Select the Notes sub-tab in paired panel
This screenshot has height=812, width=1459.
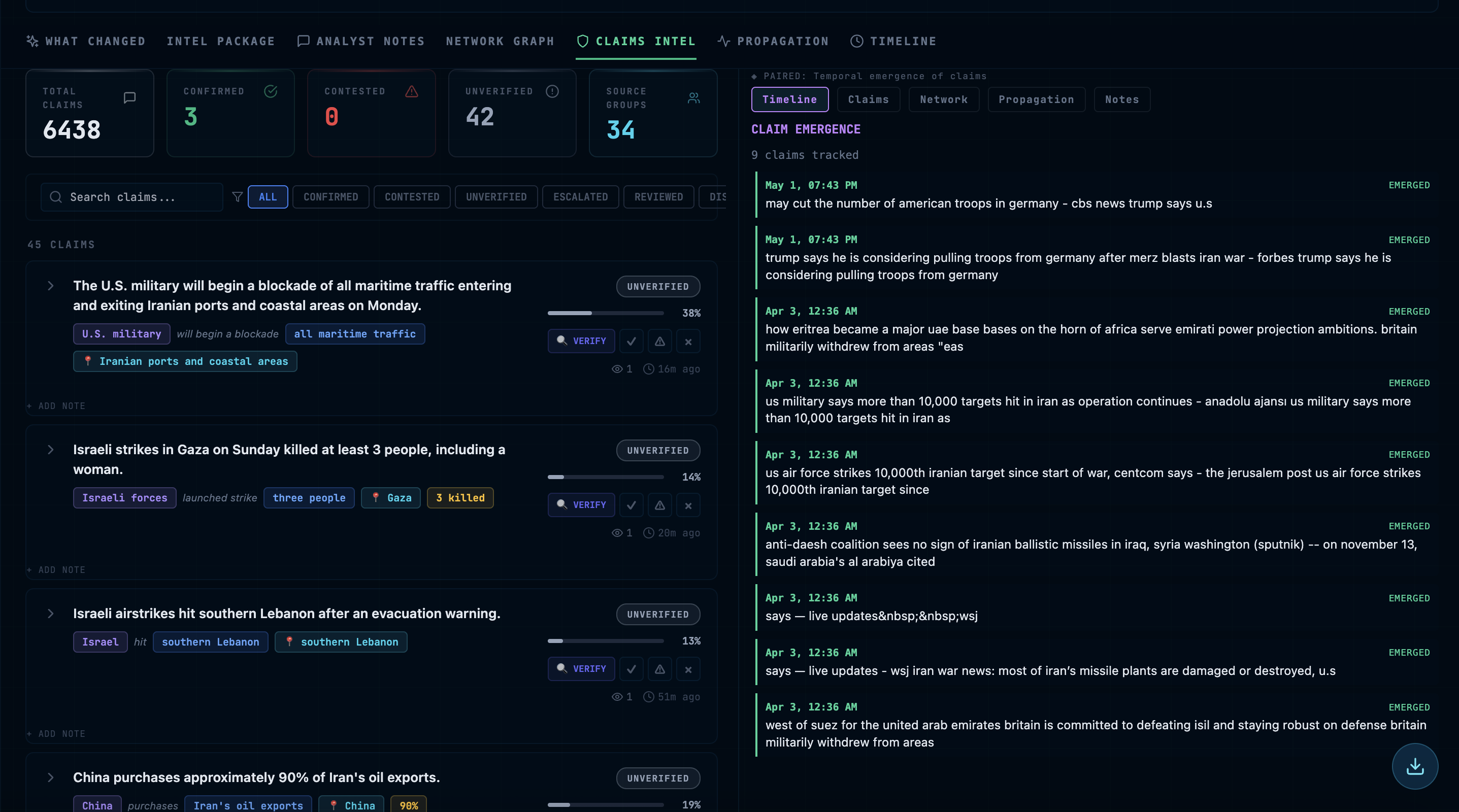[1121, 99]
